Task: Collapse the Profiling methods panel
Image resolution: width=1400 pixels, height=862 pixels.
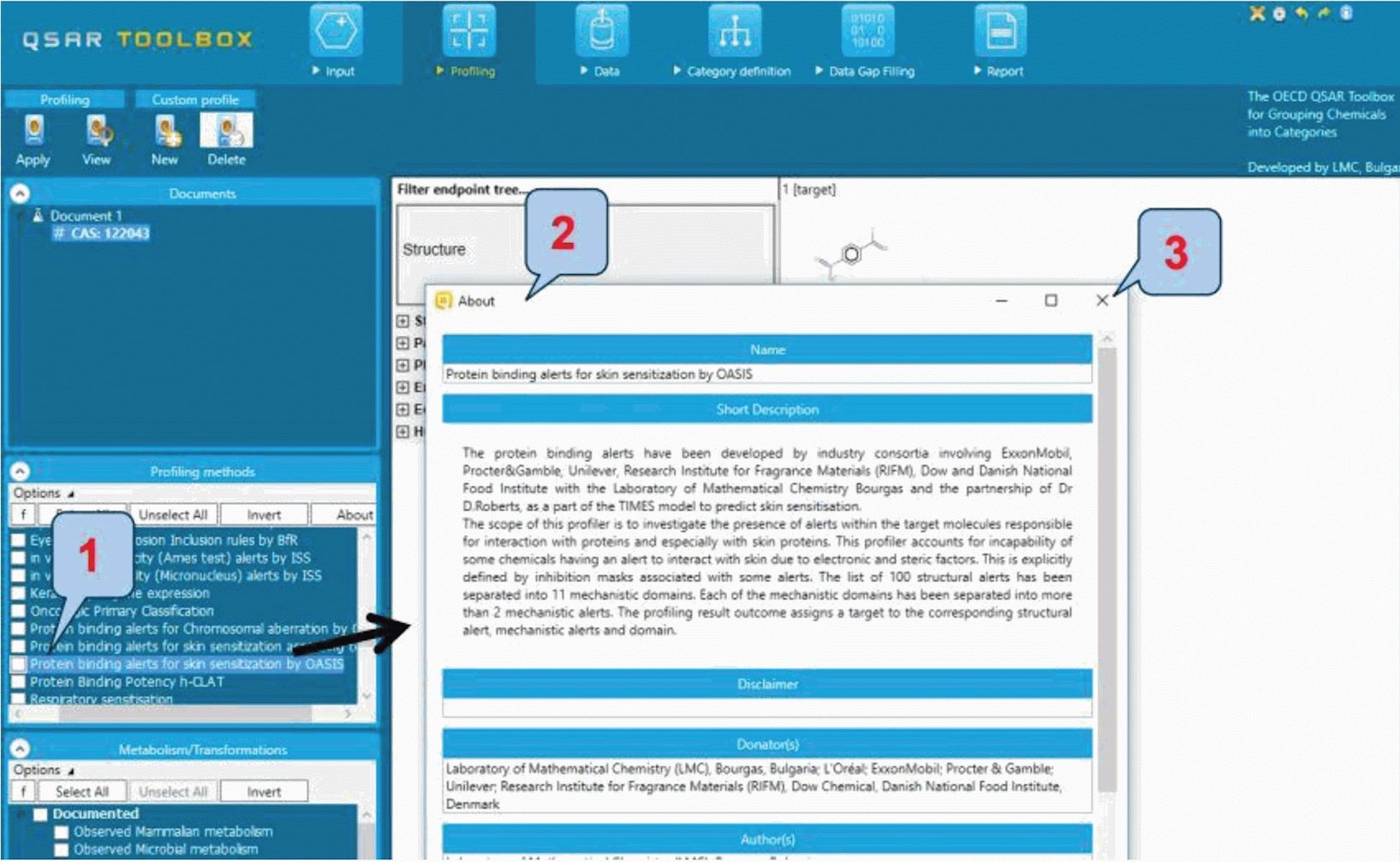Action: (20, 472)
